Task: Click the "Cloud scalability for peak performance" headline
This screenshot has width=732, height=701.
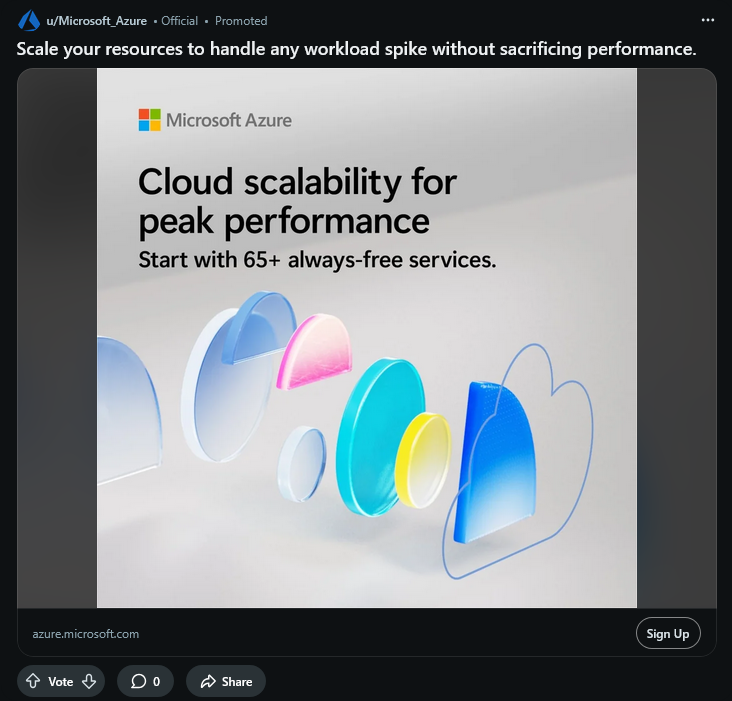Action: point(297,201)
